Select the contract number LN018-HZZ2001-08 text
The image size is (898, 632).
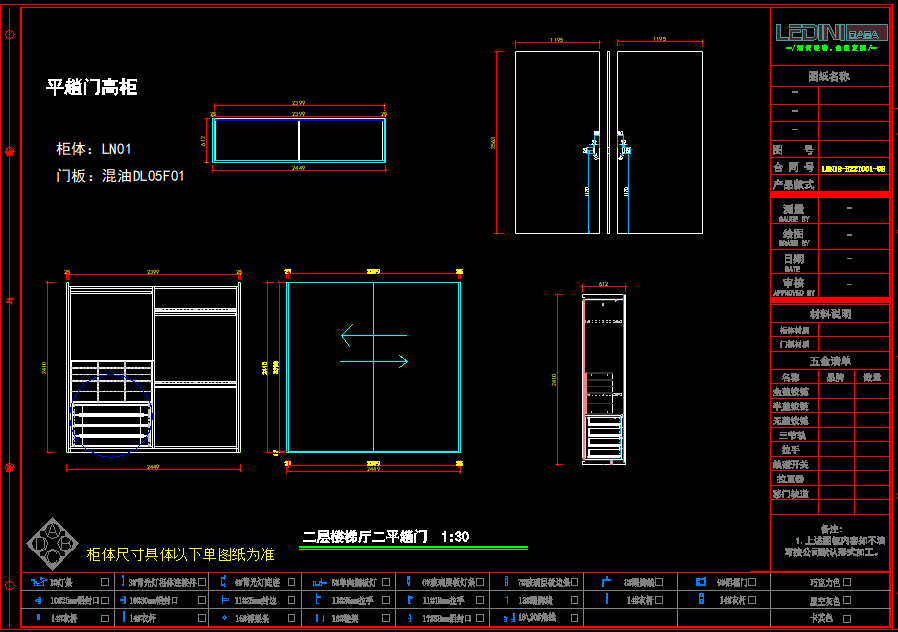coord(853,169)
